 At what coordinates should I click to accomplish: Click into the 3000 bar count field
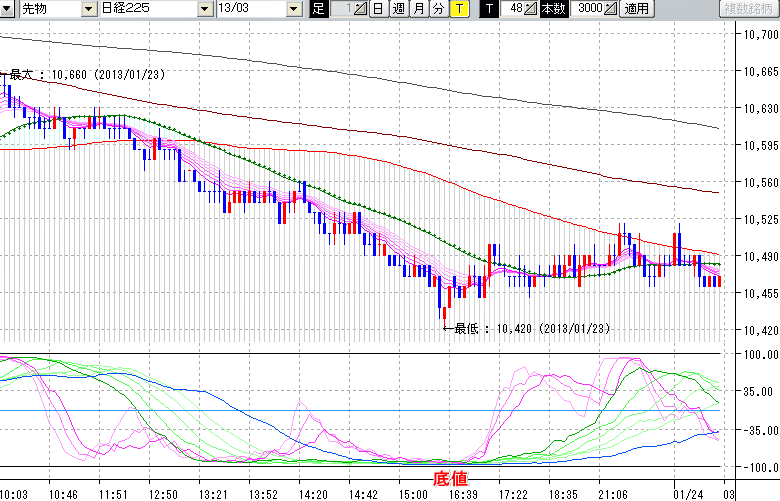coord(589,9)
